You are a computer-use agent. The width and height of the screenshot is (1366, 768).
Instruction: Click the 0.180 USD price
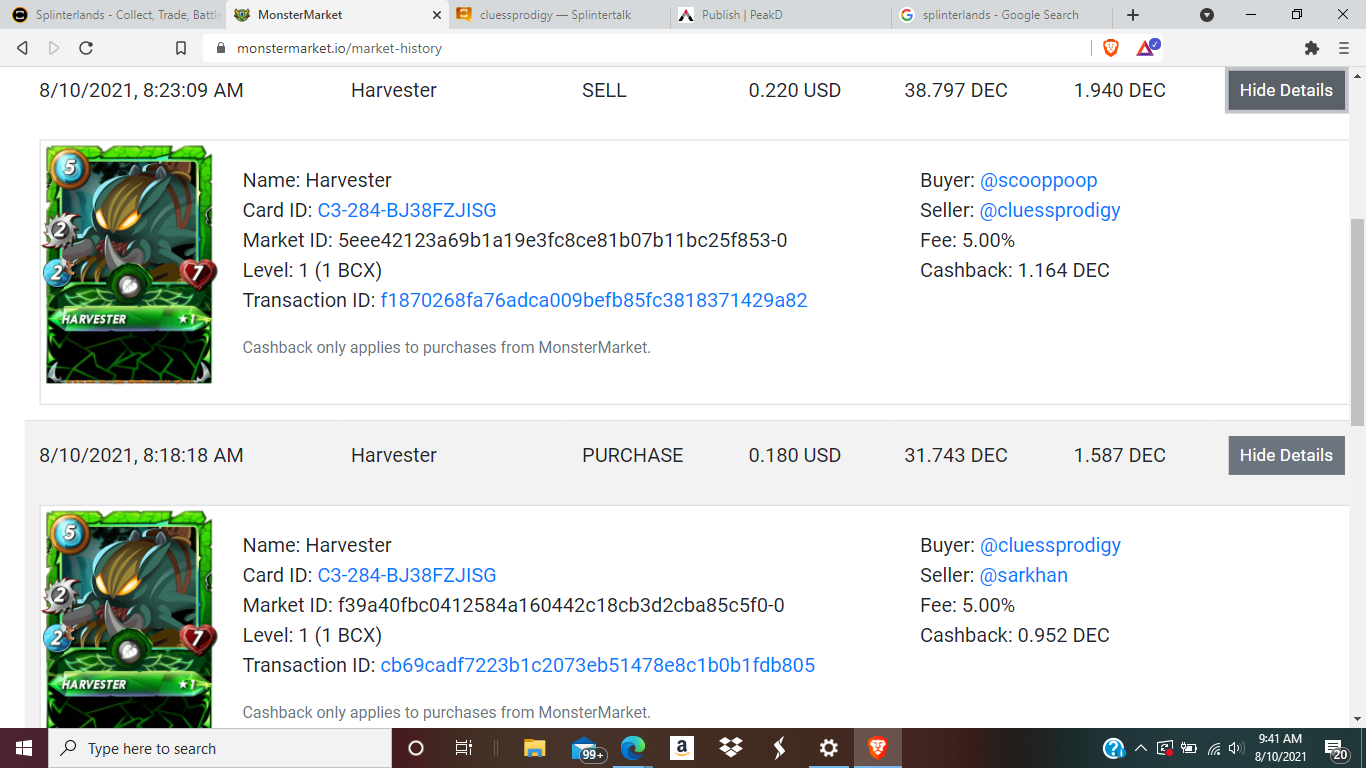(795, 455)
